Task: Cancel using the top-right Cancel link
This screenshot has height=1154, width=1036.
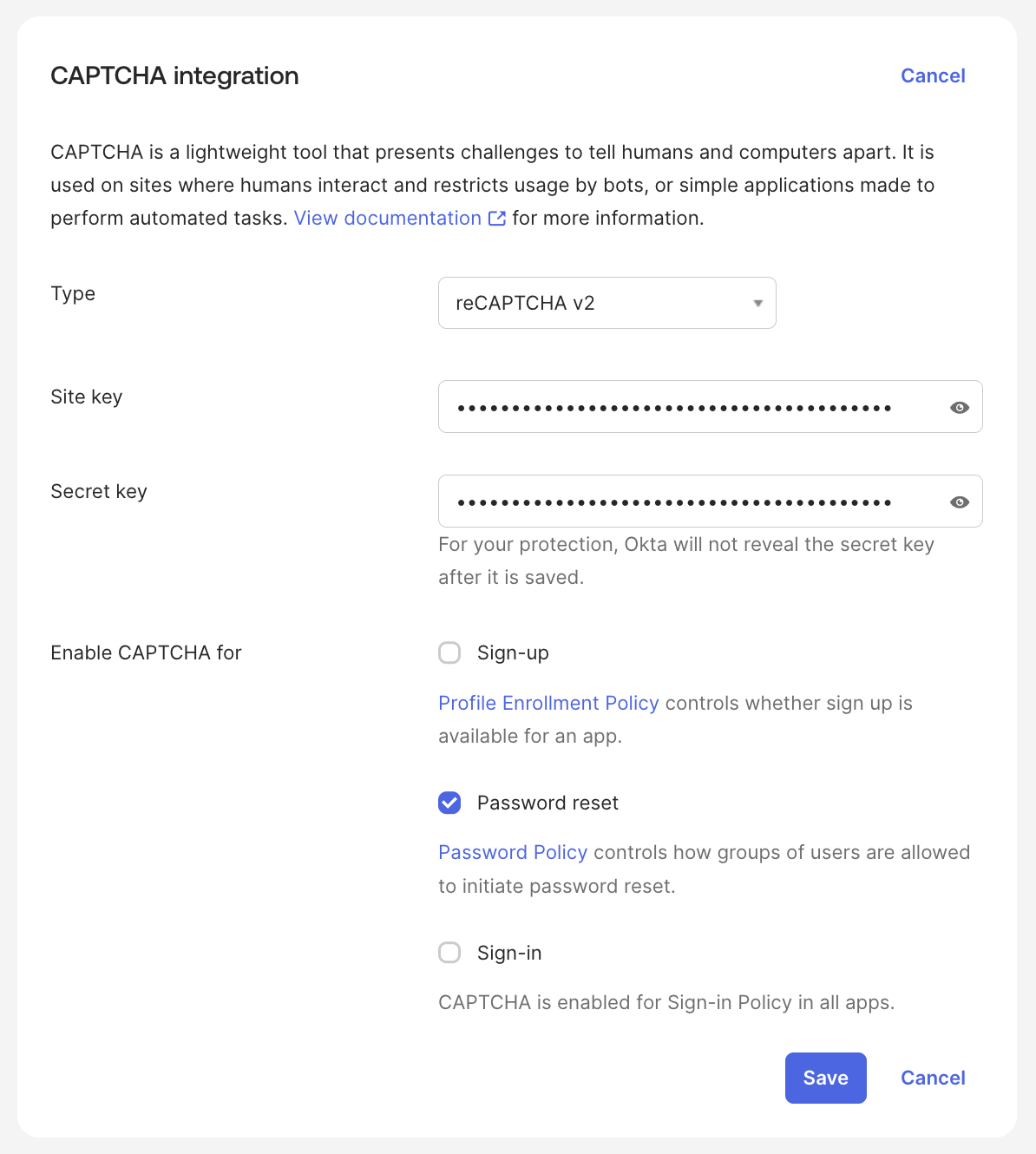Action: click(x=933, y=75)
